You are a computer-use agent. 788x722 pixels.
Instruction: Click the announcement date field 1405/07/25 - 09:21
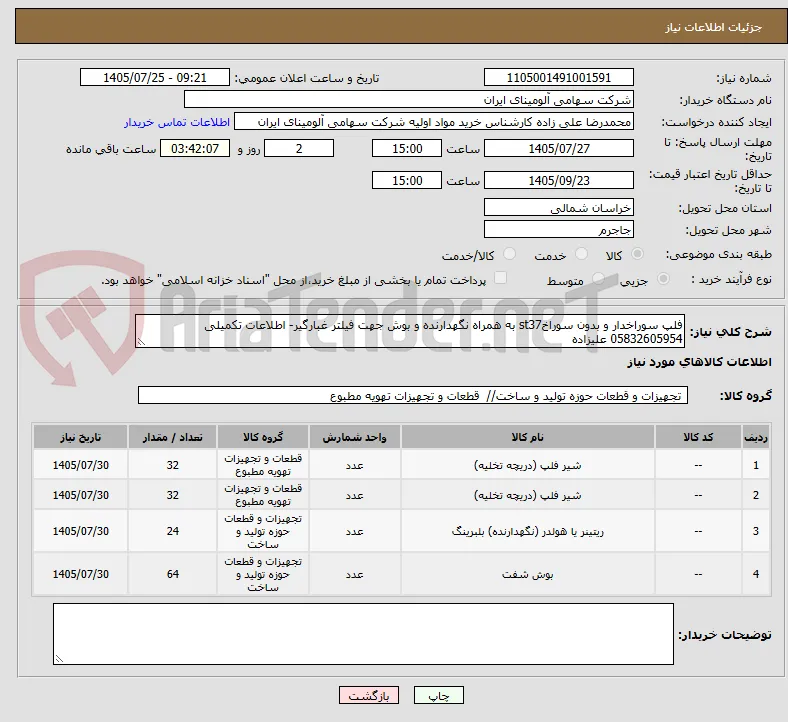pyautogui.click(x=155, y=78)
